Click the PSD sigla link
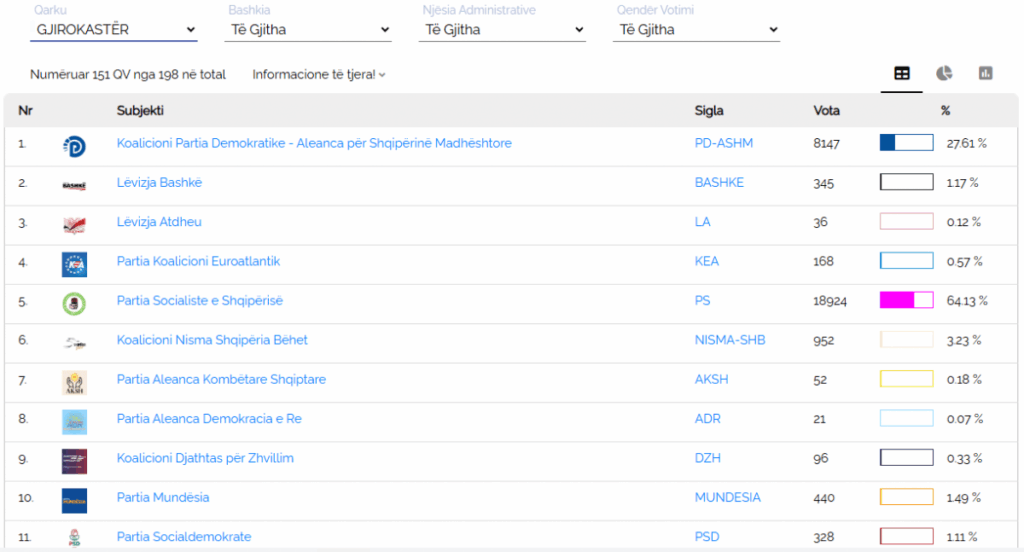Image resolution: width=1024 pixels, height=552 pixels. (707, 536)
